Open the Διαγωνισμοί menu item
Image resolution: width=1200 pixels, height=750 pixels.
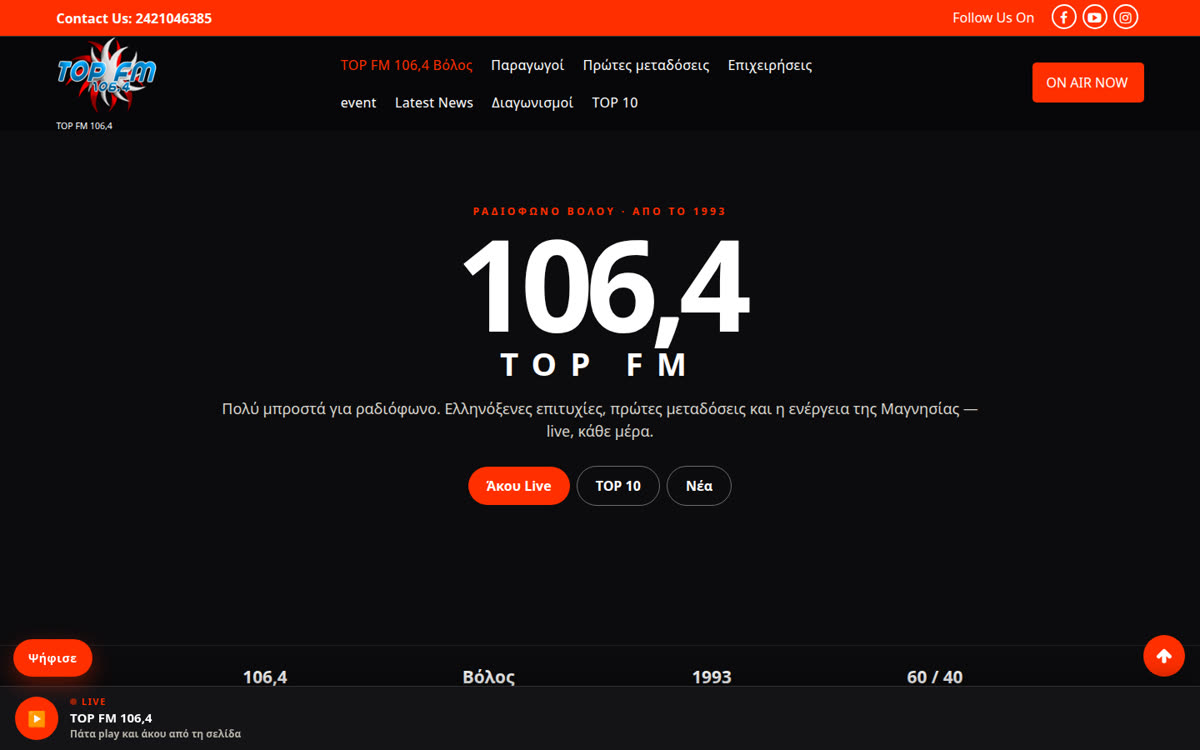[x=532, y=102]
